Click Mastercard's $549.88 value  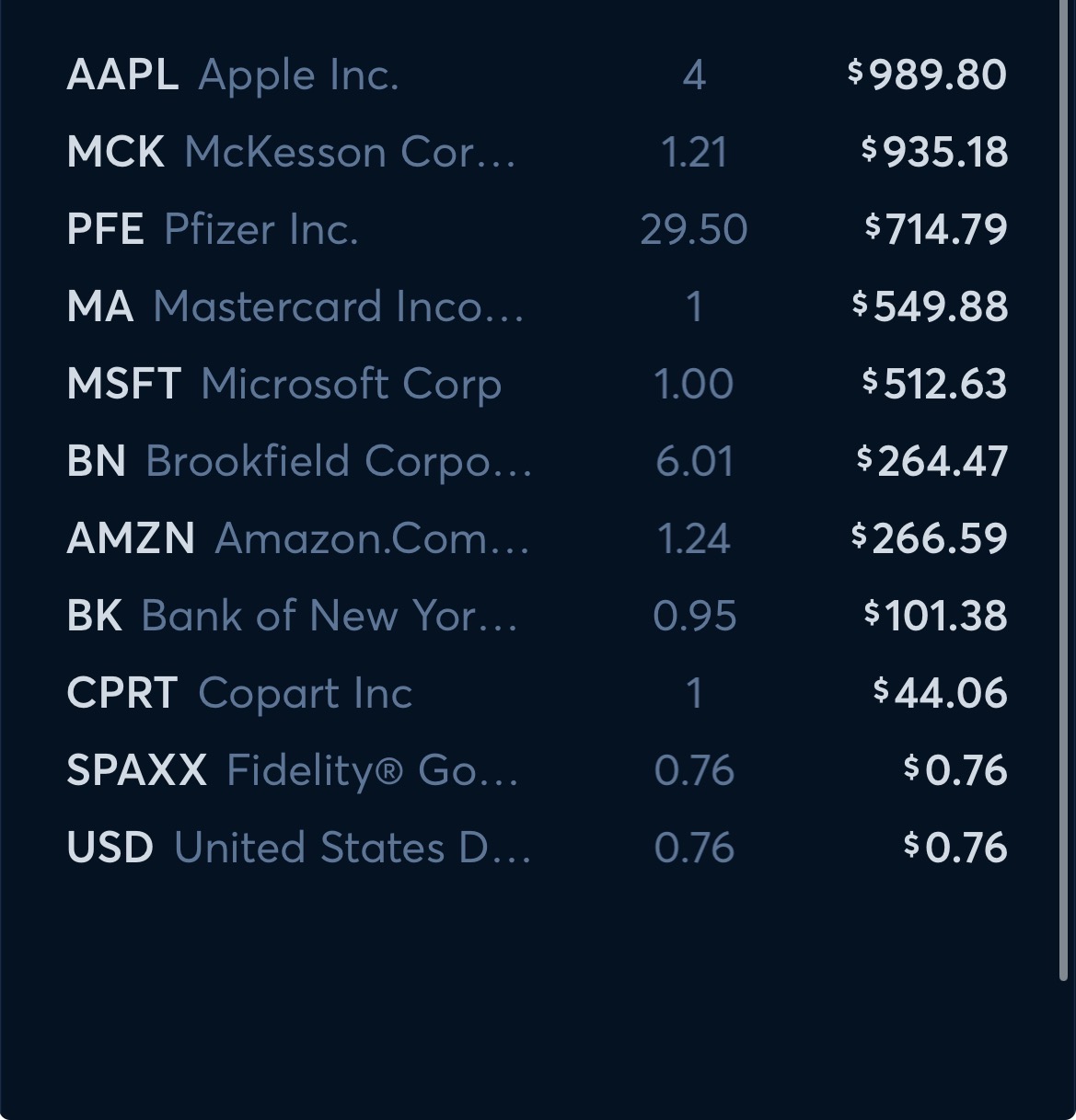(x=930, y=306)
